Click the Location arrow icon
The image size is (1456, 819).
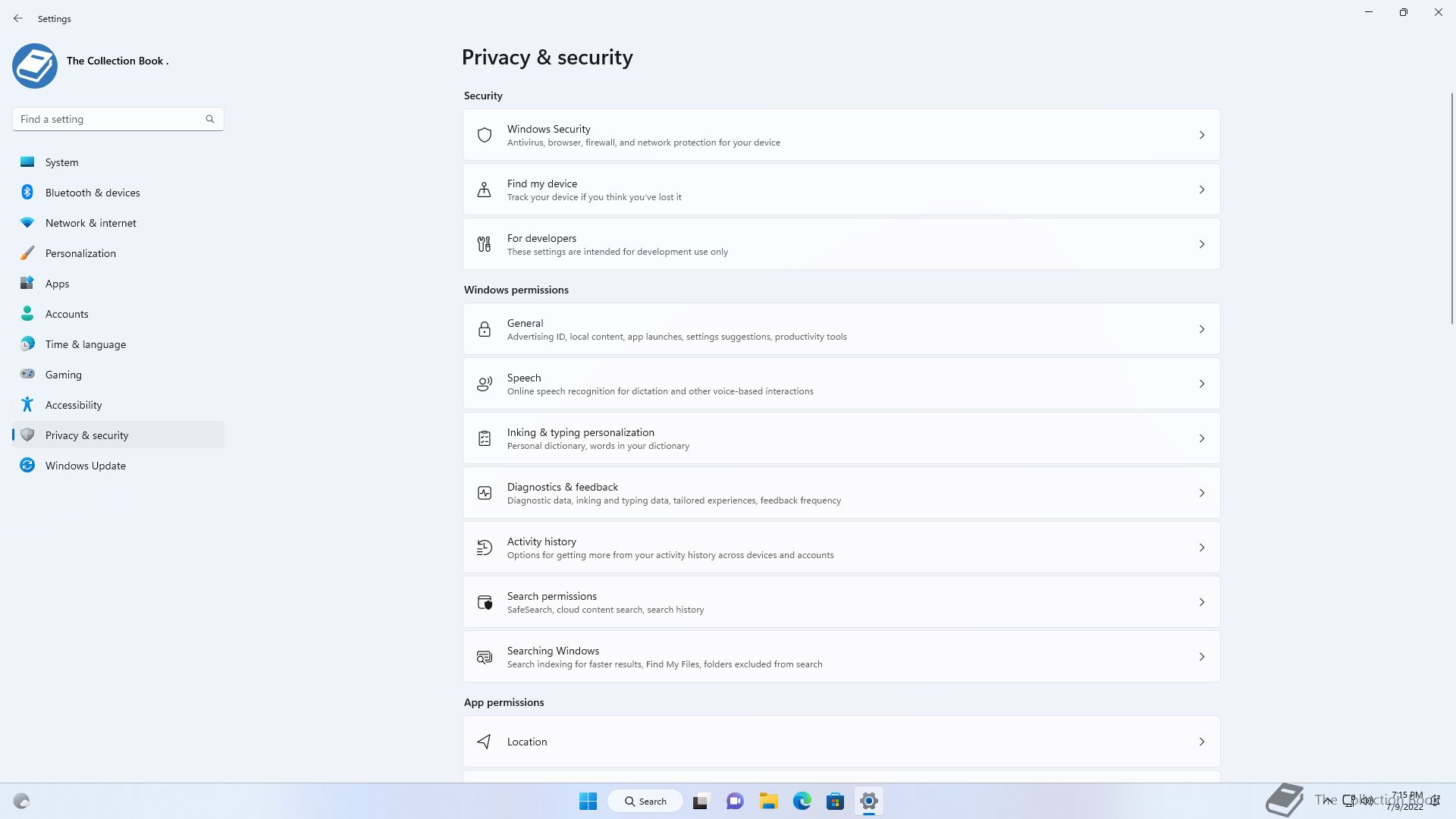[485, 742]
